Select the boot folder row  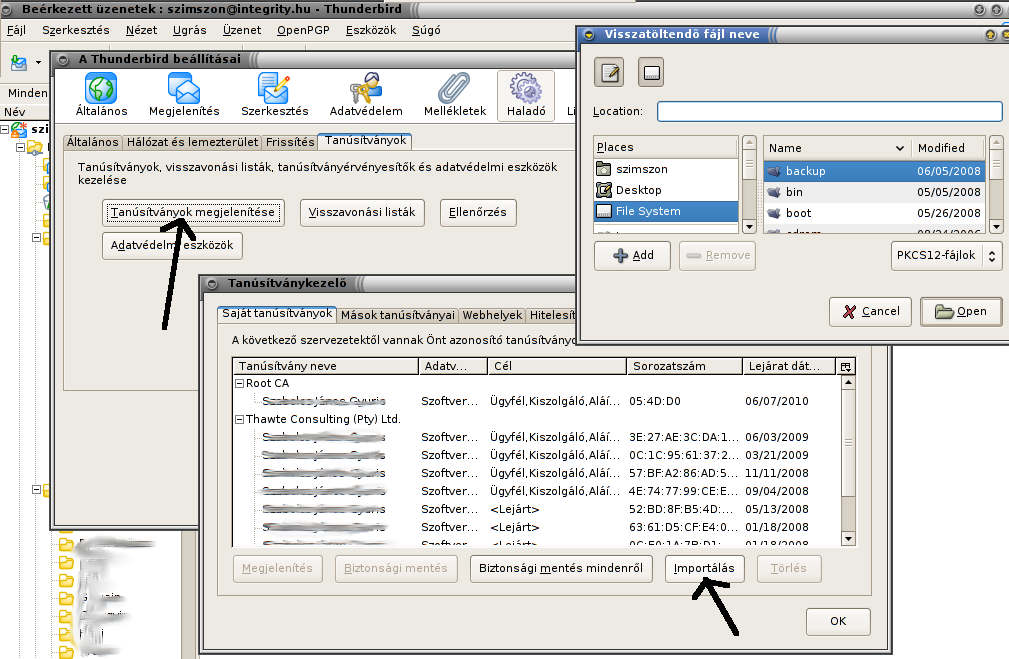pyautogui.click(x=874, y=213)
